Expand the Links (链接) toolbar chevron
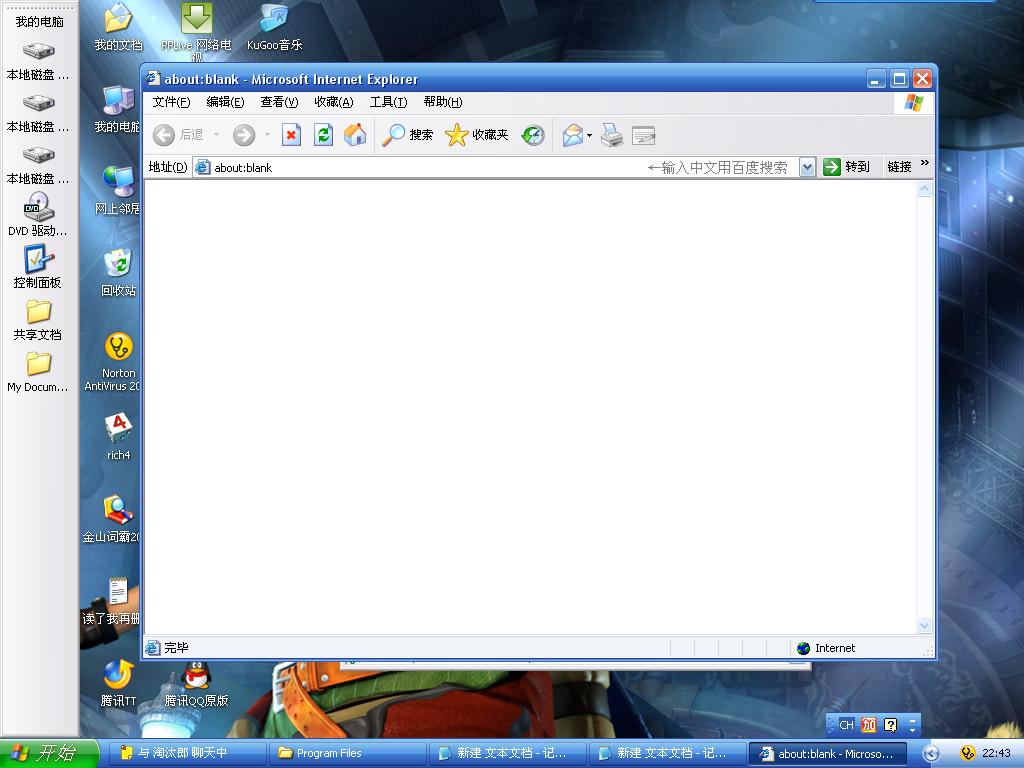 pyautogui.click(x=925, y=164)
